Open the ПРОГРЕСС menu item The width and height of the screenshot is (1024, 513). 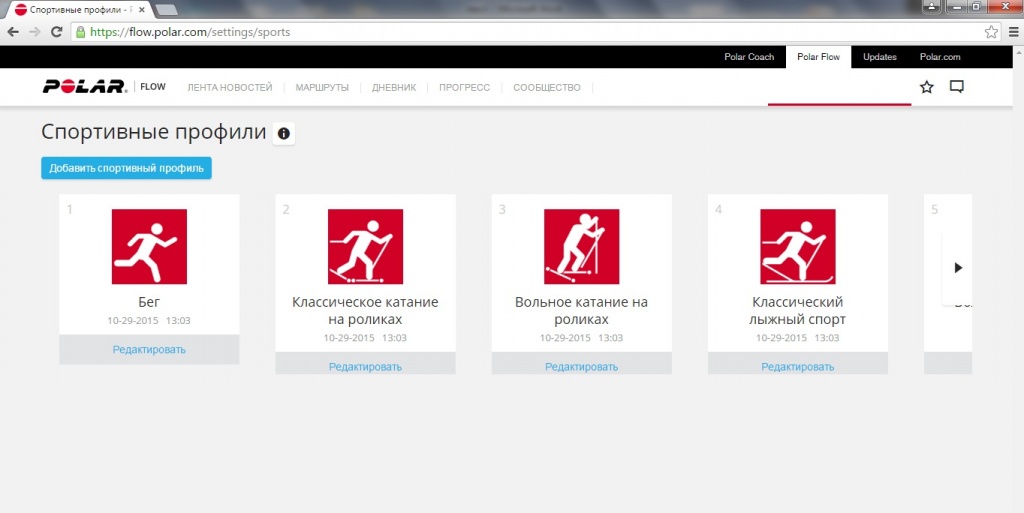(x=464, y=87)
